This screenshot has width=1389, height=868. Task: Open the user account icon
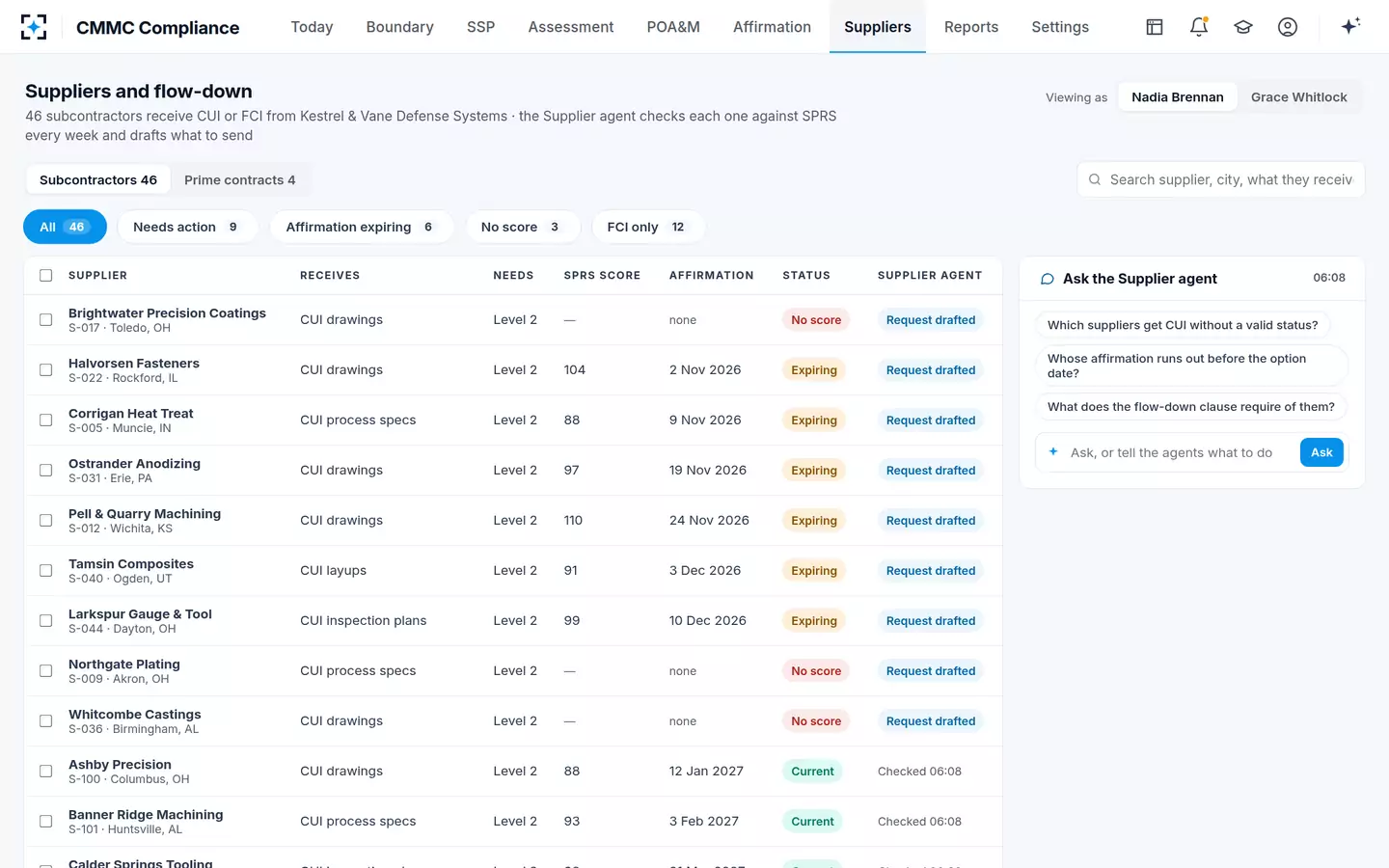coord(1288,27)
